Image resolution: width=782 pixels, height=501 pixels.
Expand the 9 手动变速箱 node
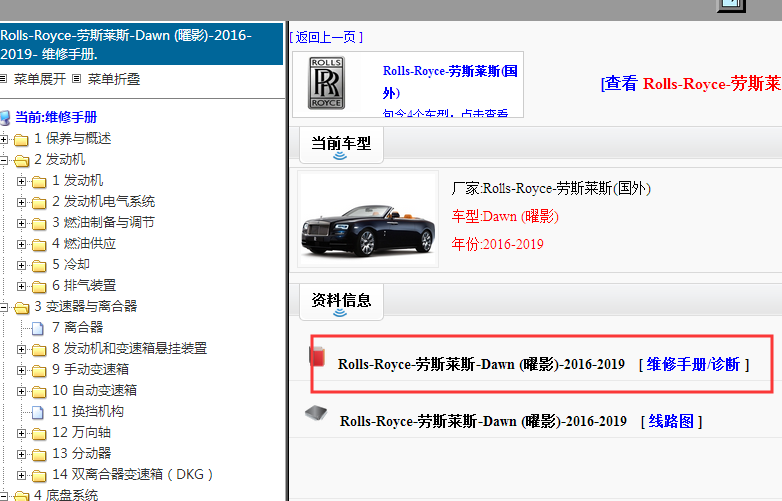[21, 370]
